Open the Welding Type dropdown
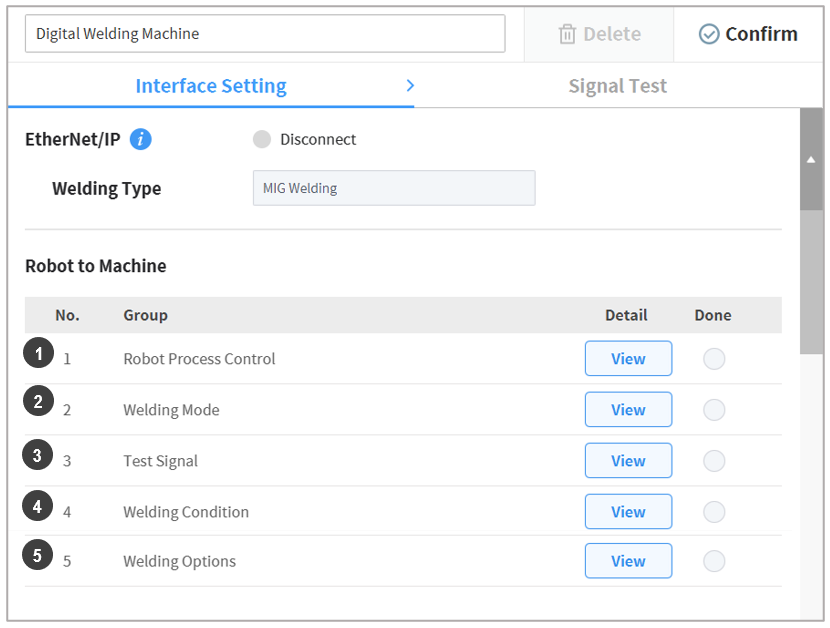830x628 pixels. point(394,188)
